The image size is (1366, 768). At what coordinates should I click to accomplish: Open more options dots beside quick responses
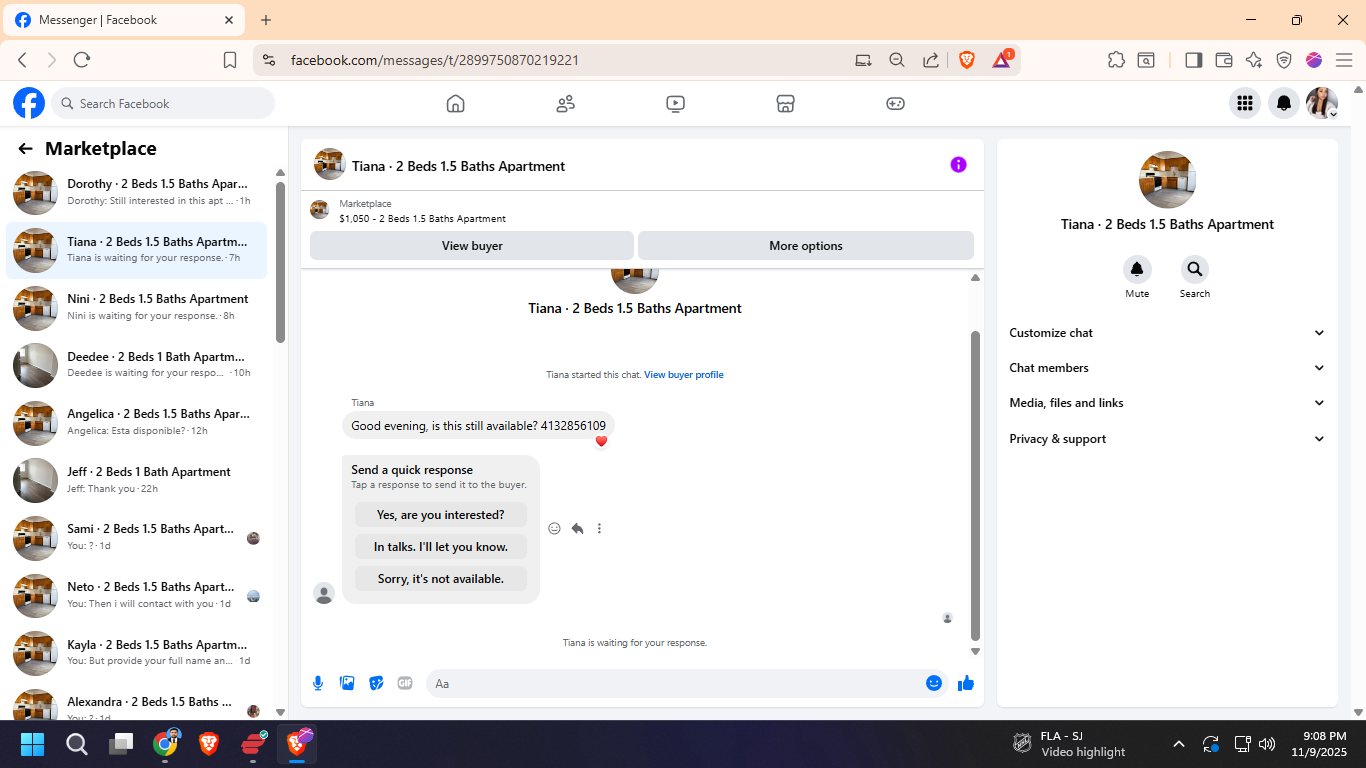coord(599,528)
